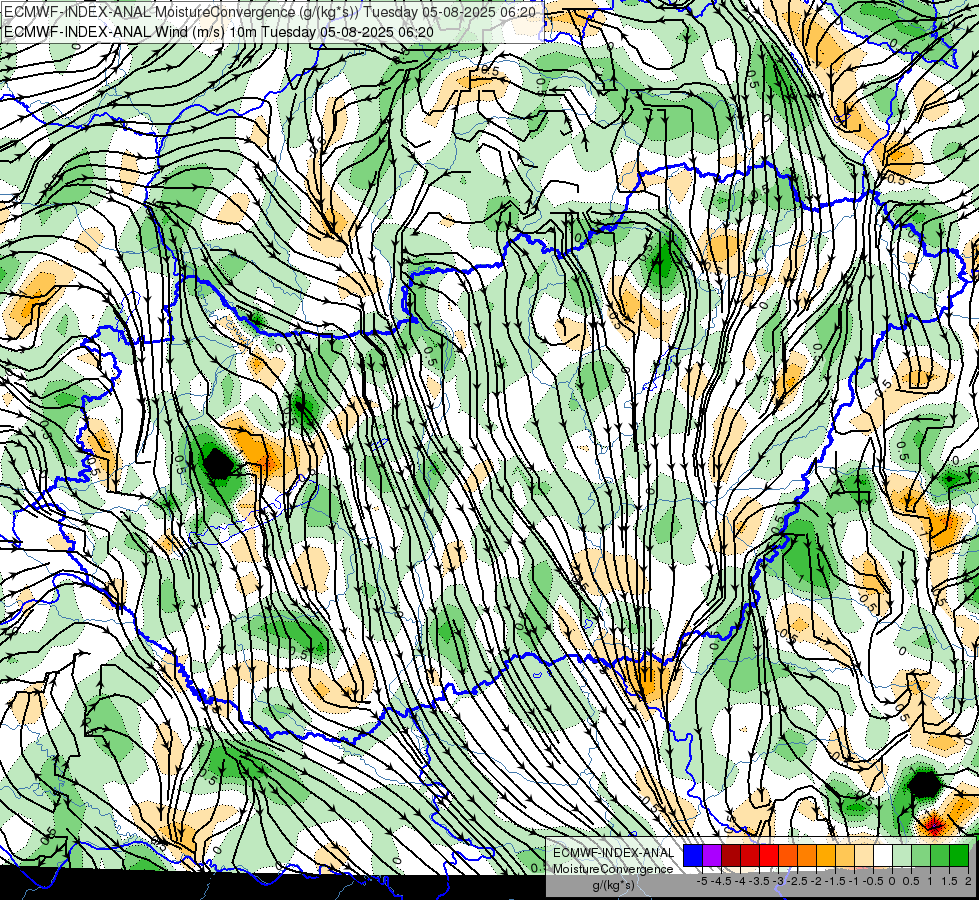Click the legend scale value -3.5
Screen dimensions: 979x900
759,881
